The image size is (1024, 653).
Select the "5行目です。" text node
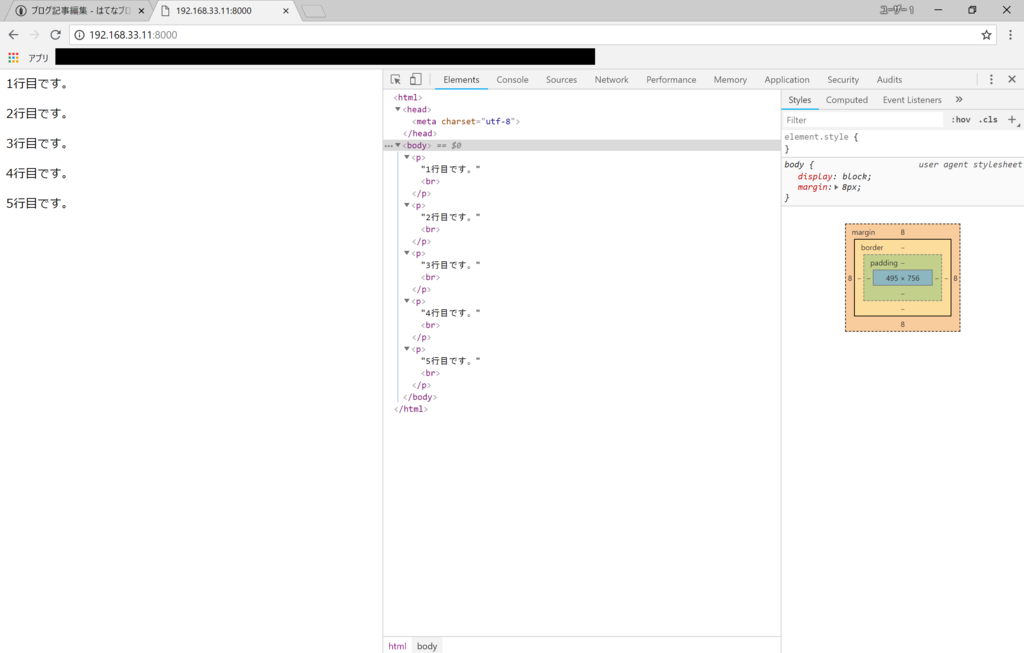coord(451,361)
